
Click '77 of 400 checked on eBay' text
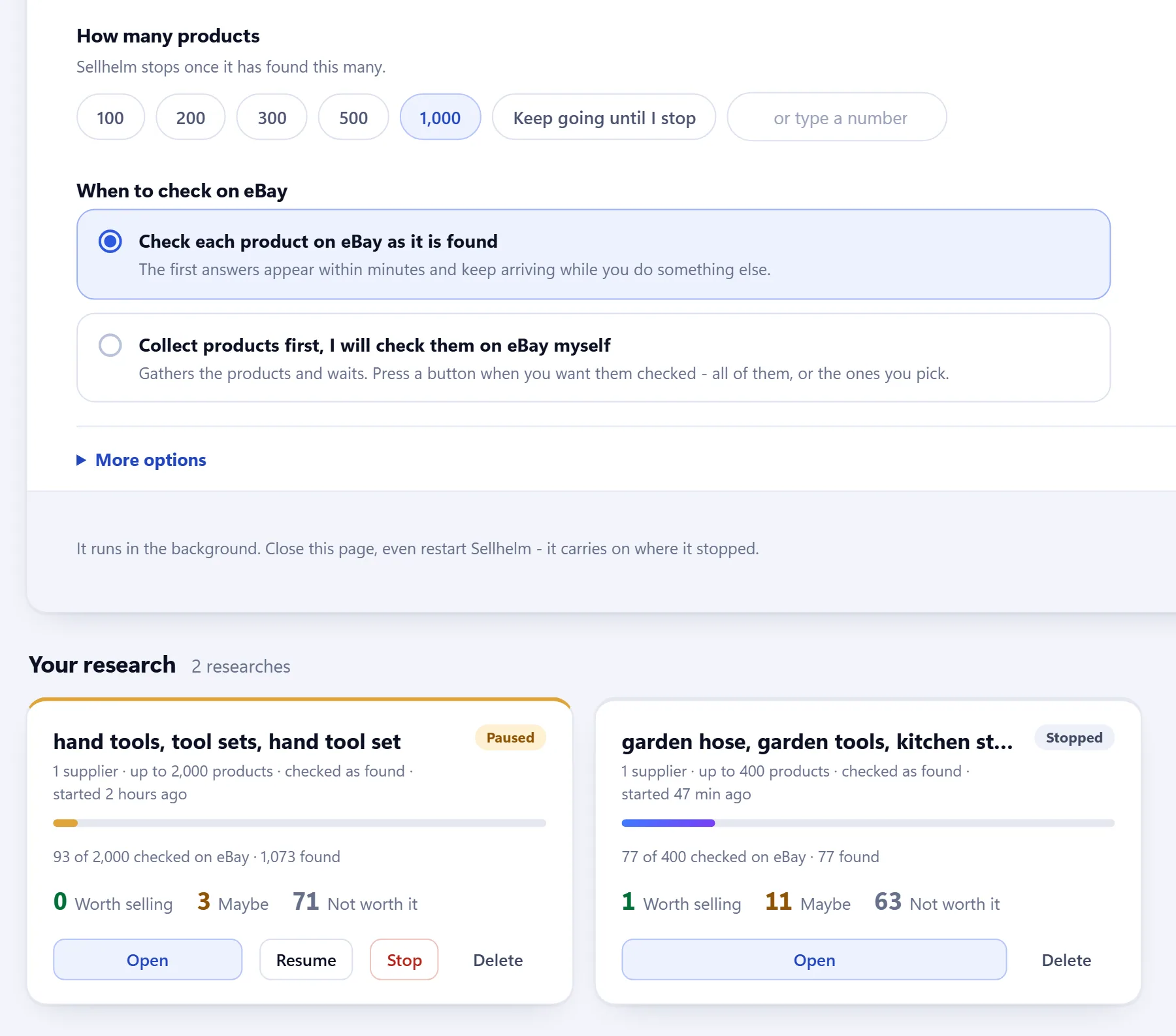[x=714, y=857]
